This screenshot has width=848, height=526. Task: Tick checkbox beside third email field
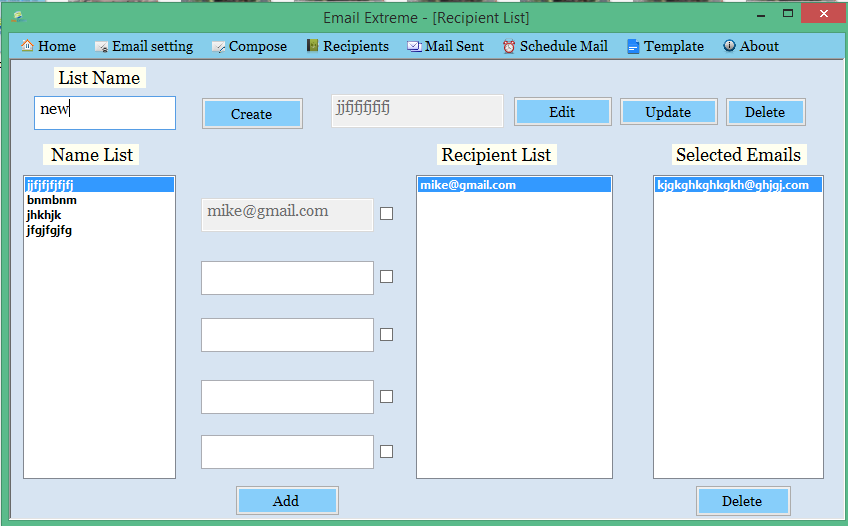tap(386, 335)
